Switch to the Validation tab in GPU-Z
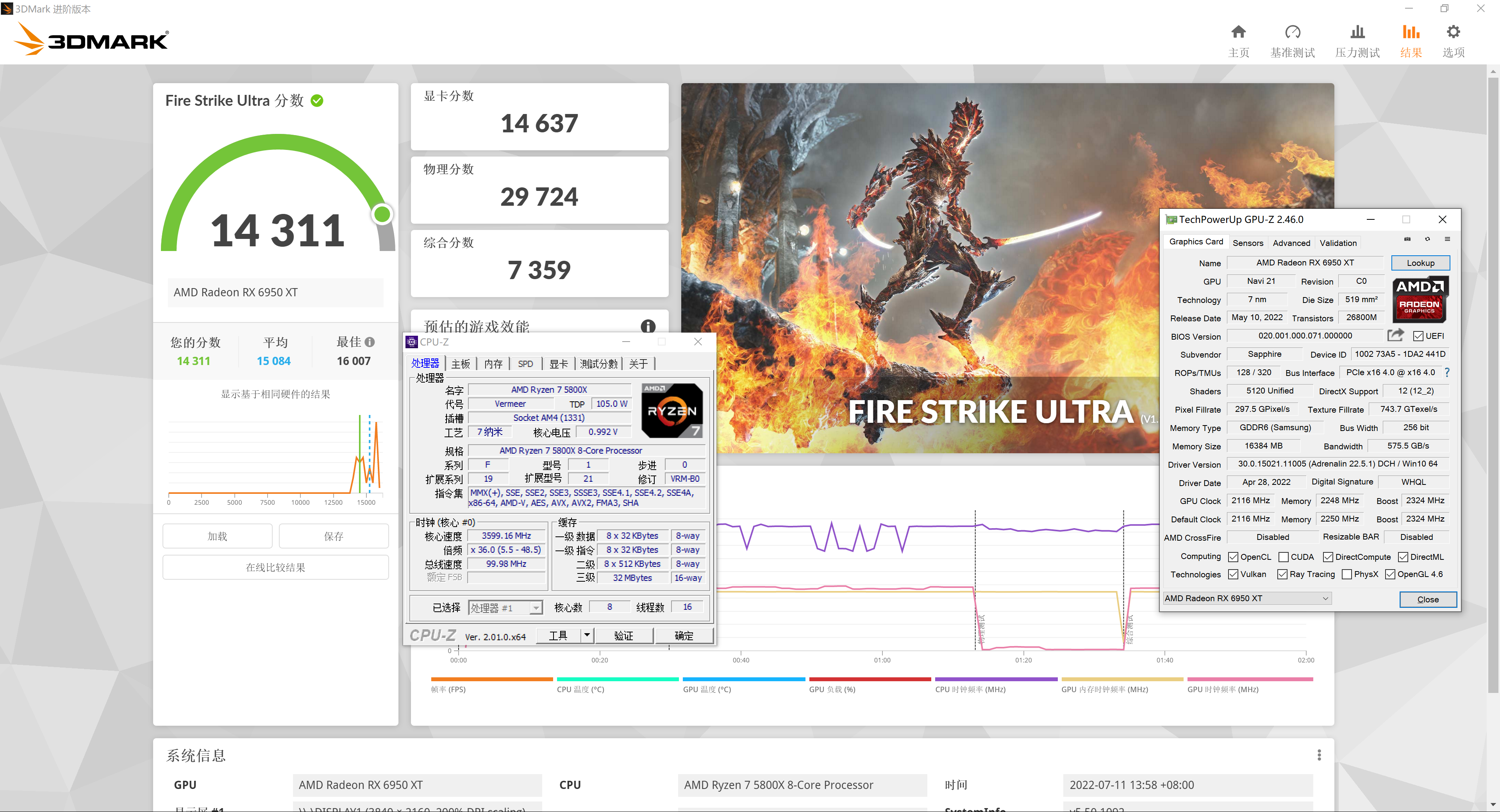Screen dimensions: 1500x812 (1337, 243)
